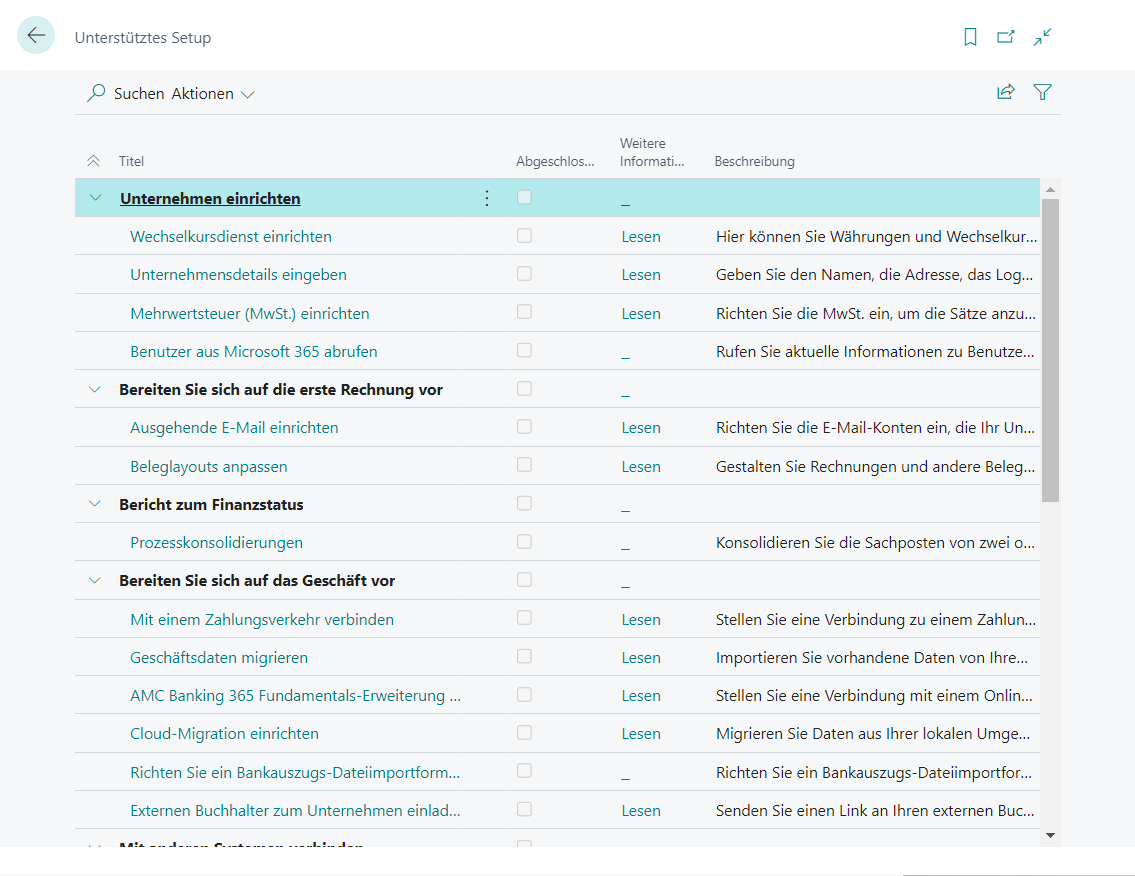Open Benutzer aus Microsoft 365 abrufen
The height and width of the screenshot is (876, 1135).
click(253, 352)
